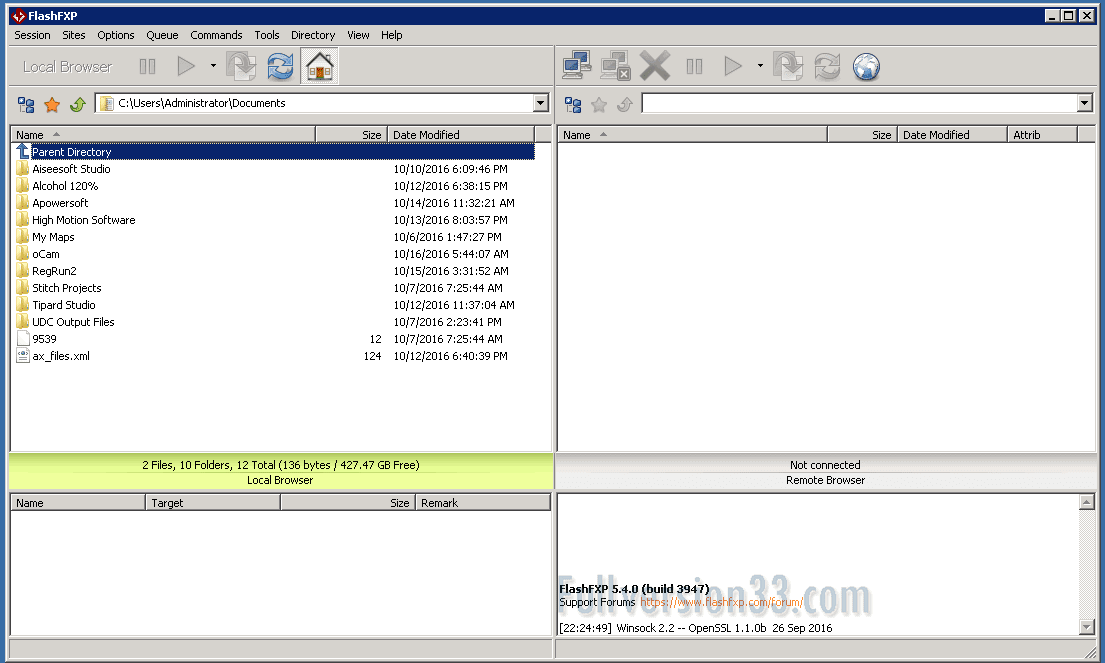
Task: Select the Tipard Studio folder
Action: coord(275,305)
